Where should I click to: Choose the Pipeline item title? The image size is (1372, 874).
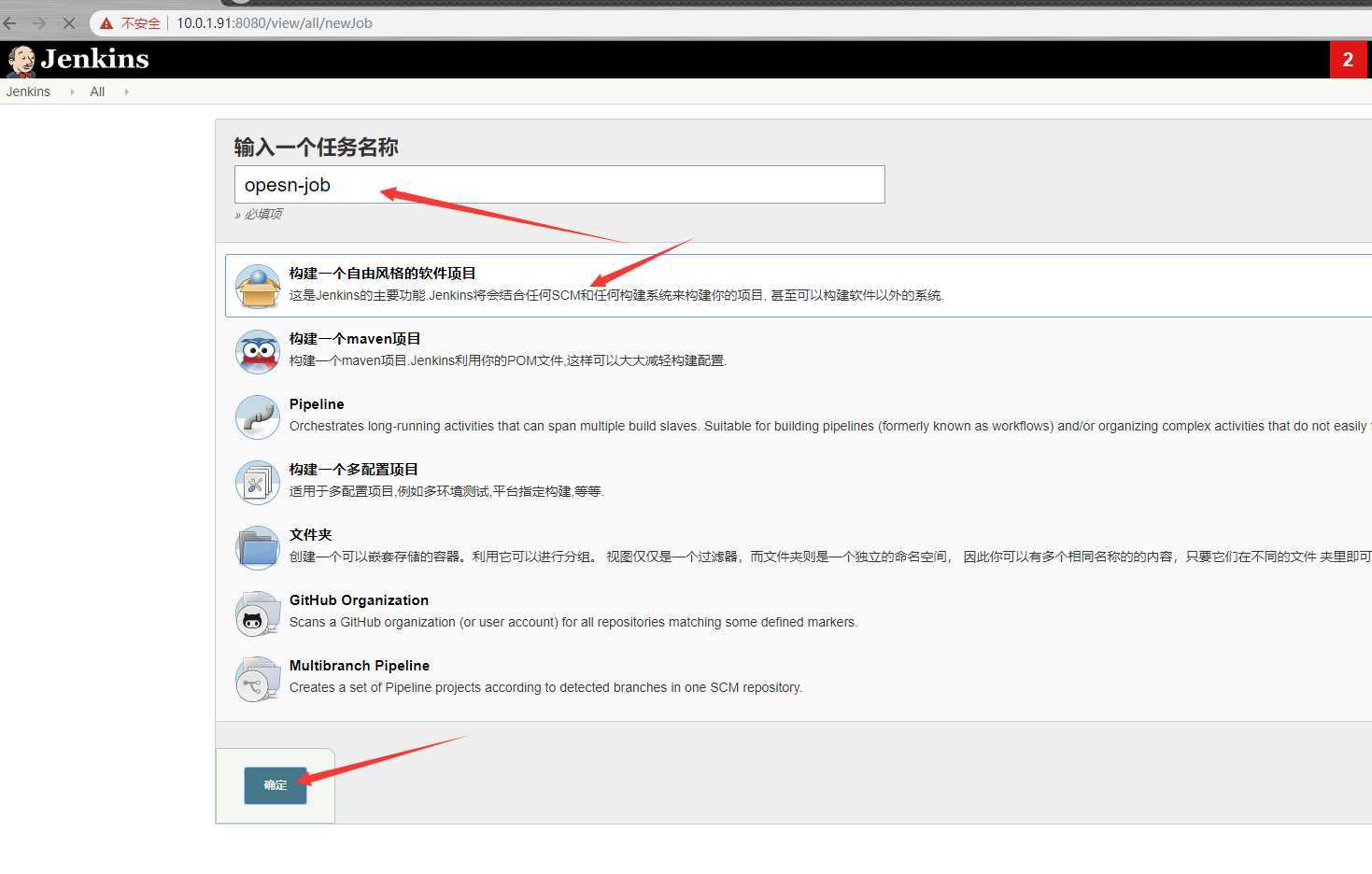coord(317,404)
